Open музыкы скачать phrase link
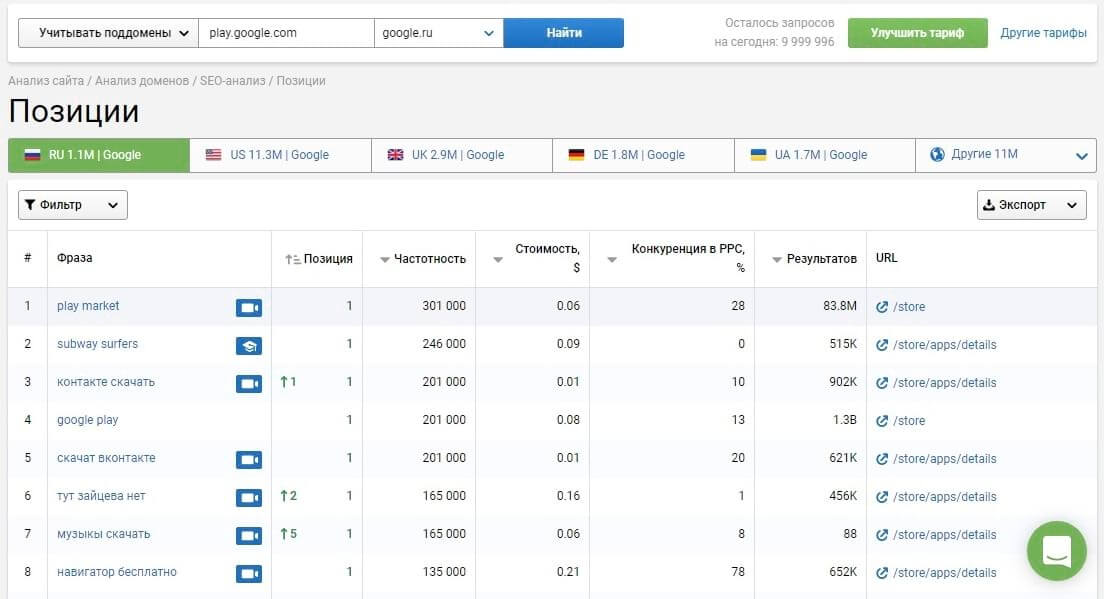Image resolution: width=1104 pixels, height=599 pixels. tap(104, 534)
